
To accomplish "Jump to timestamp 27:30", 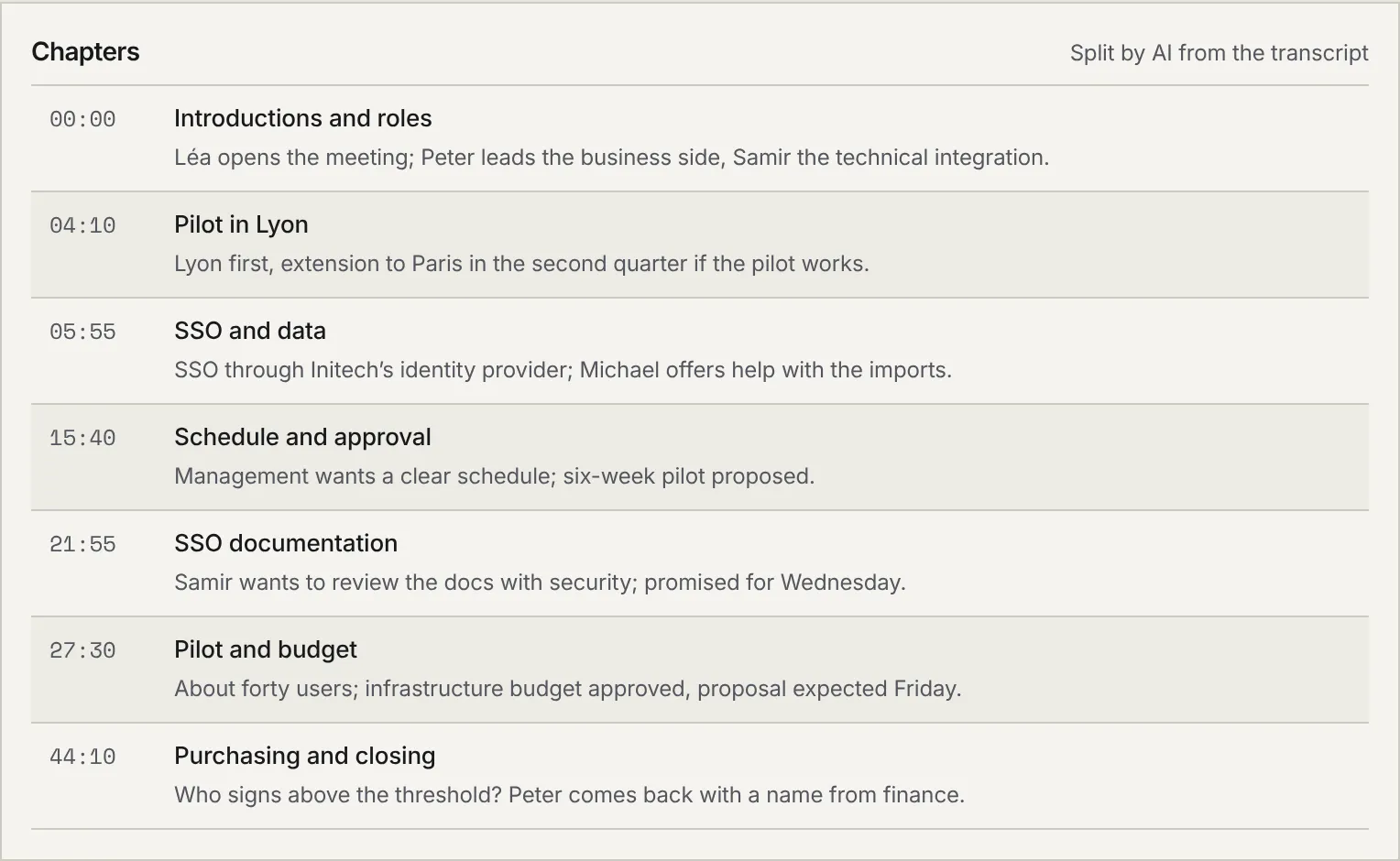I will 82,650.
